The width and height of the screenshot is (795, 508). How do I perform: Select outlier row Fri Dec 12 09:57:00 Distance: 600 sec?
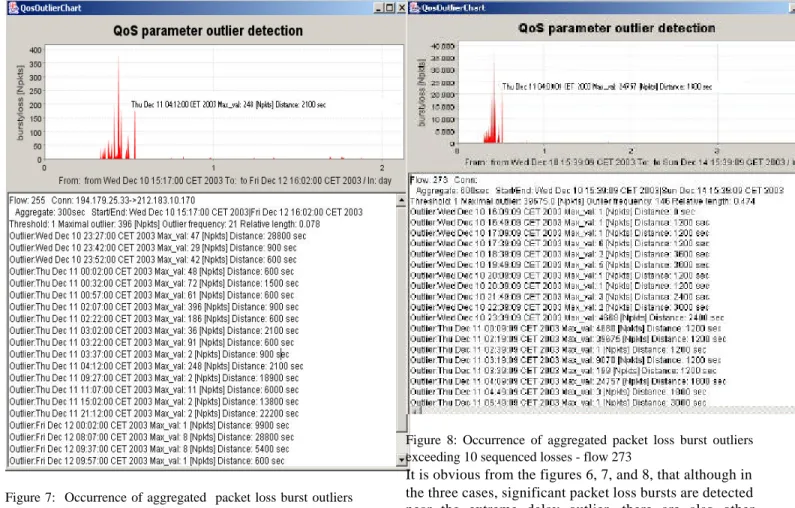click(147, 460)
